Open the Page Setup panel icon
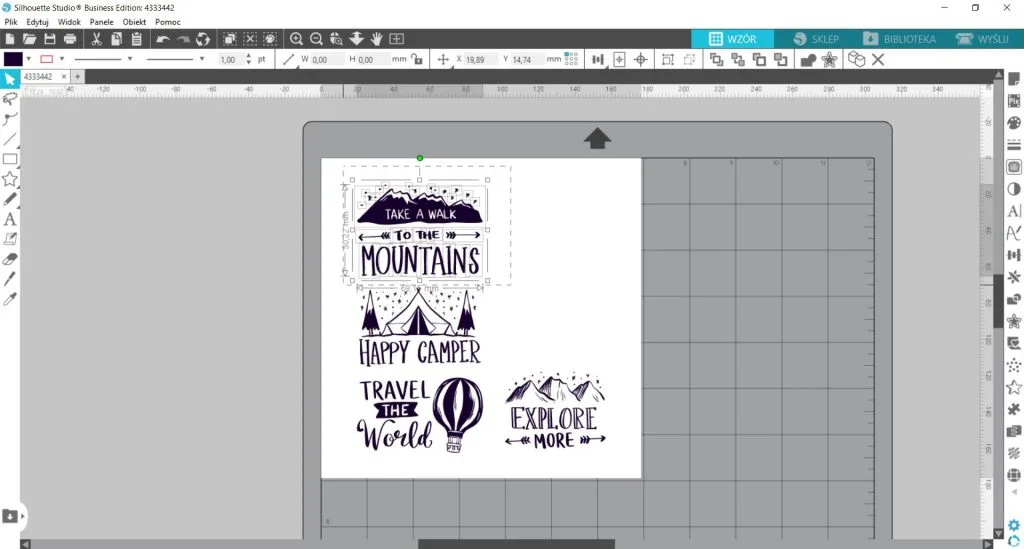This screenshot has height=549, width=1024. pyautogui.click(x=1014, y=79)
